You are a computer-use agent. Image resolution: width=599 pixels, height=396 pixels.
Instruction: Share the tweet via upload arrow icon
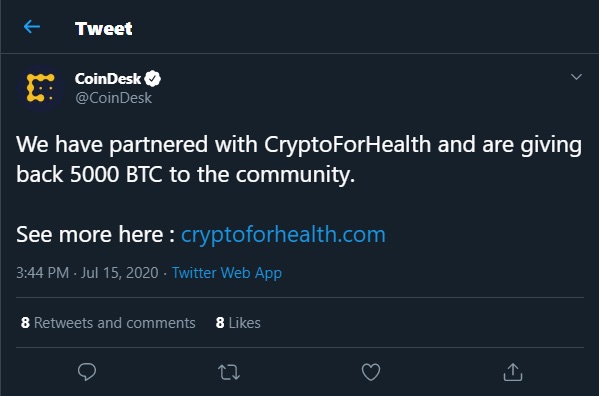tap(513, 372)
